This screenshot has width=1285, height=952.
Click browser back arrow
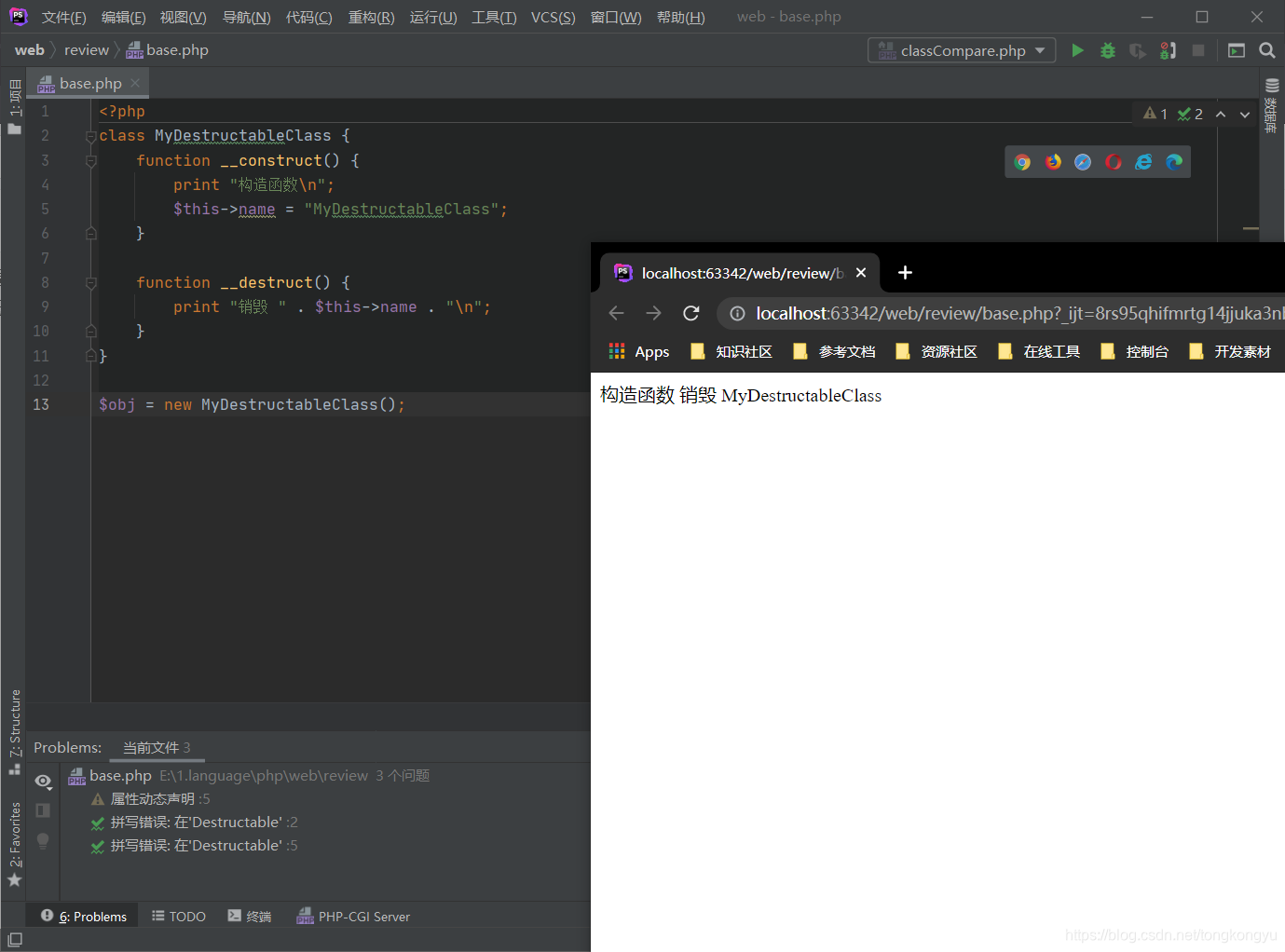(616, 313)
